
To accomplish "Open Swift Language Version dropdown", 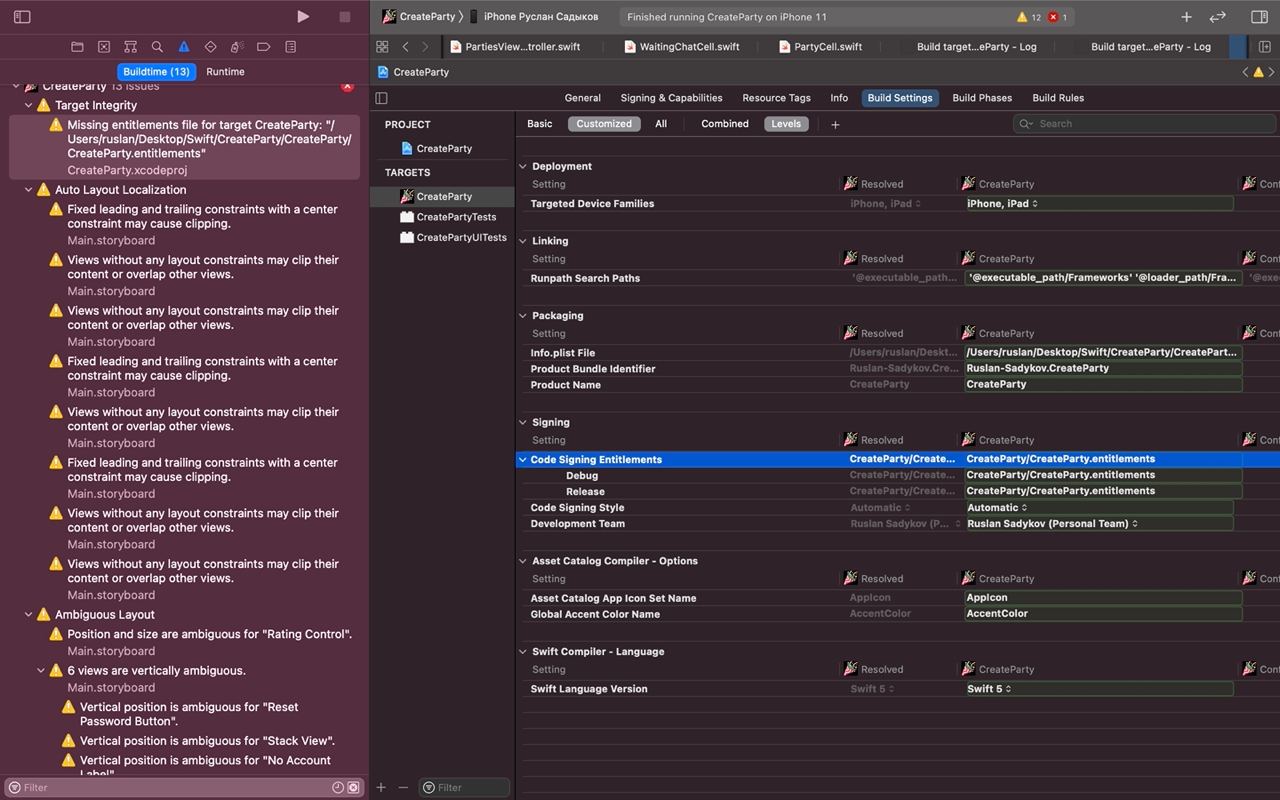I will tap(1098, 689).
